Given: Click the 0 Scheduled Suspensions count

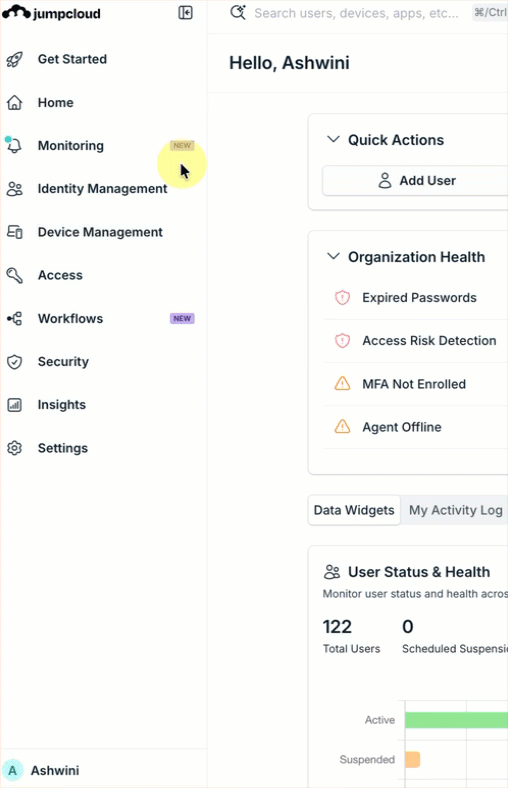Looking at the screenshot, I should click(x=408, y=627).
